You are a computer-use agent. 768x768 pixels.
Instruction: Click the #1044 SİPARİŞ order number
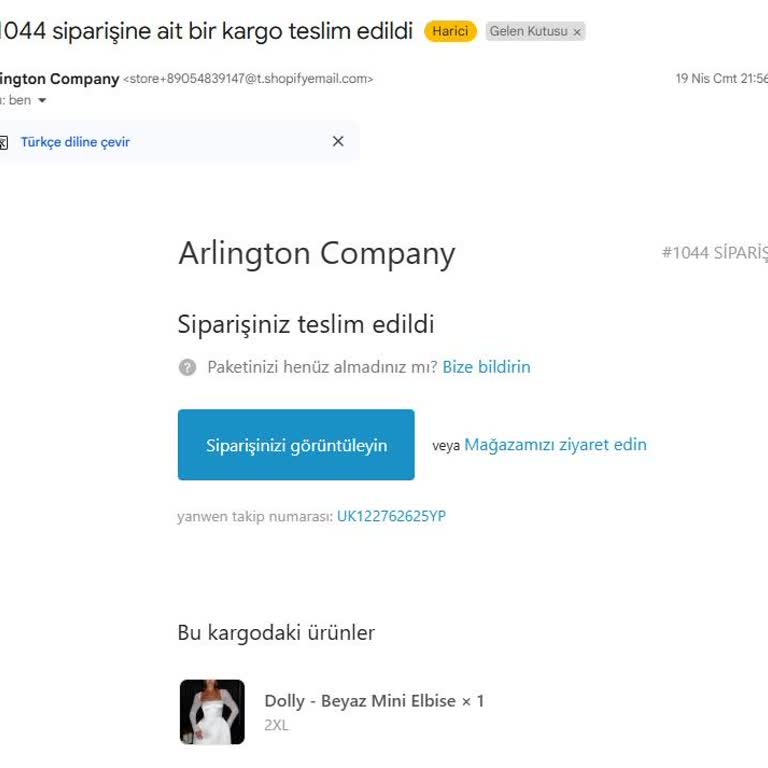coord(714,253)
